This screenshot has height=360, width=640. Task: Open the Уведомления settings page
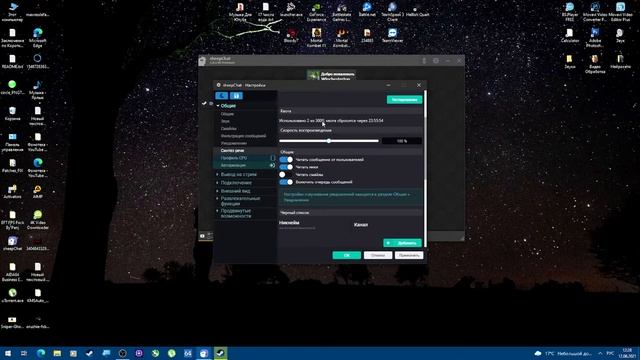234,143
